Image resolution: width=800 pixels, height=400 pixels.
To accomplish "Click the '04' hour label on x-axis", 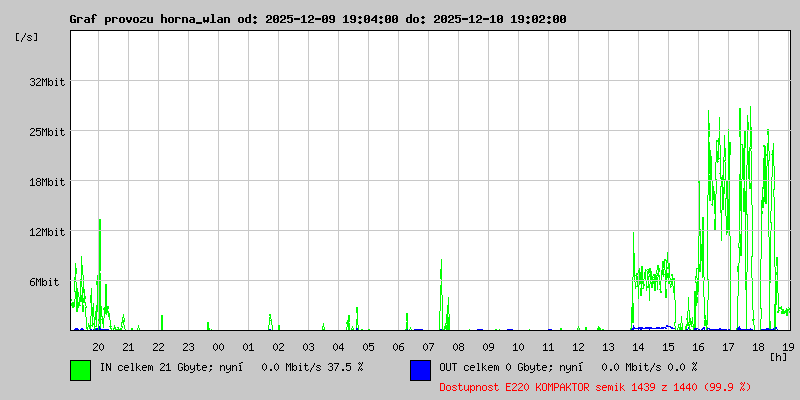I will (338, 347).
